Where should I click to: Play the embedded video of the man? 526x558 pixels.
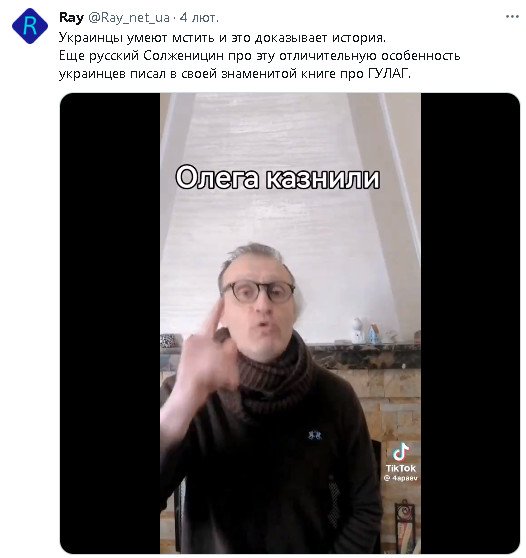[290, 323]
